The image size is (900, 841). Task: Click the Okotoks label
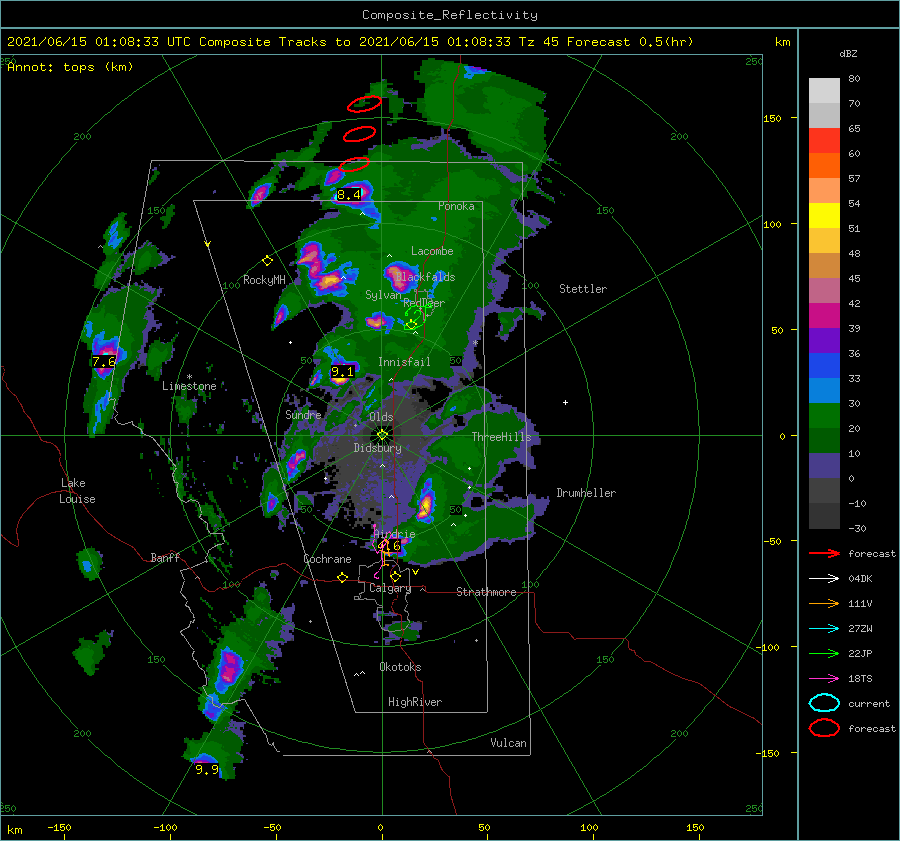(400, 666)
